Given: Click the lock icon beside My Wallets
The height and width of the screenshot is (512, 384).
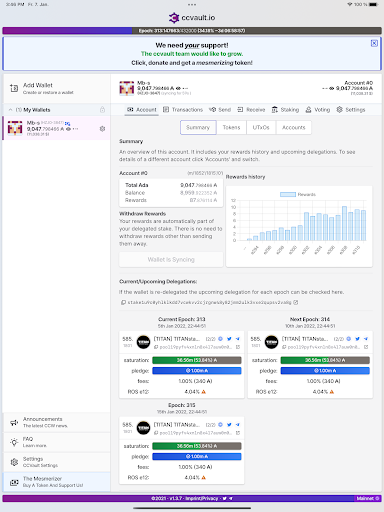Looking at the screenshot, I should click(x=102, y=110).
